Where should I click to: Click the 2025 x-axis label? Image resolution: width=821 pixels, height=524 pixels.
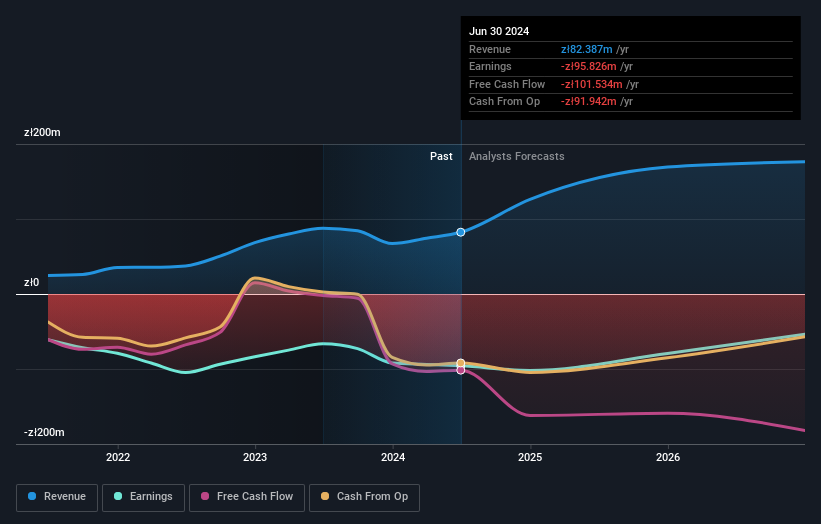(x=530, y=458)
